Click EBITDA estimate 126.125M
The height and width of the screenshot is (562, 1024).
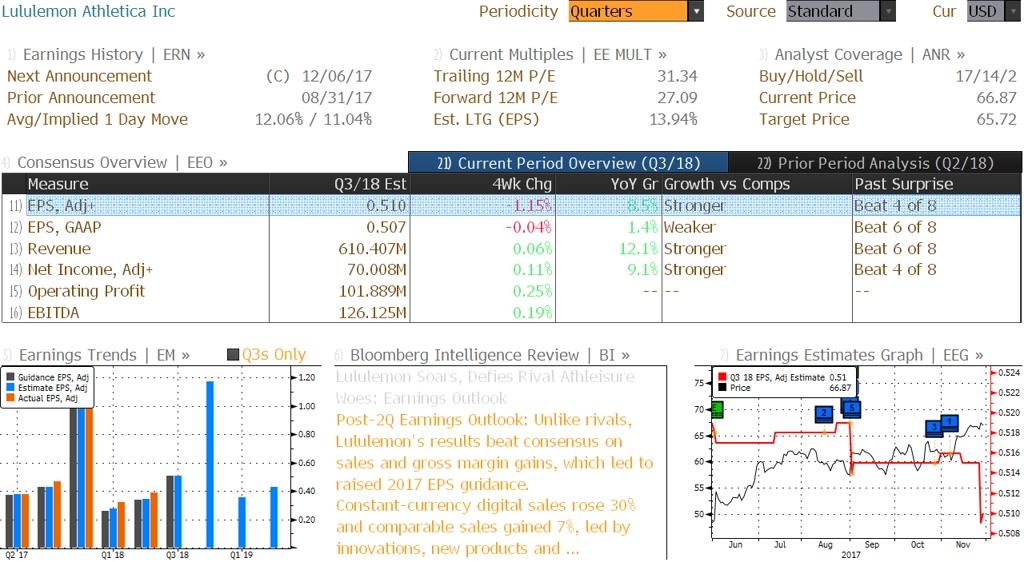(x=372, y=313)
